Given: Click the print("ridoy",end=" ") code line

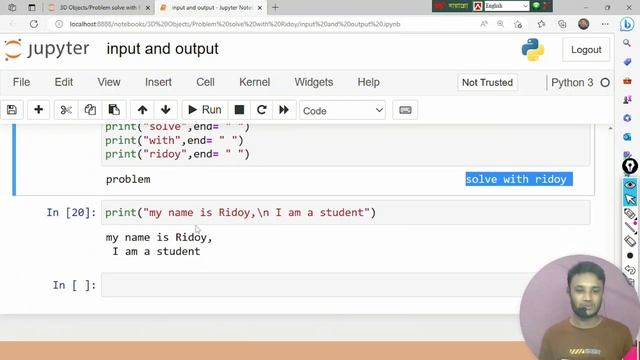Looking at the screenshot, I should tap(177, 154).
